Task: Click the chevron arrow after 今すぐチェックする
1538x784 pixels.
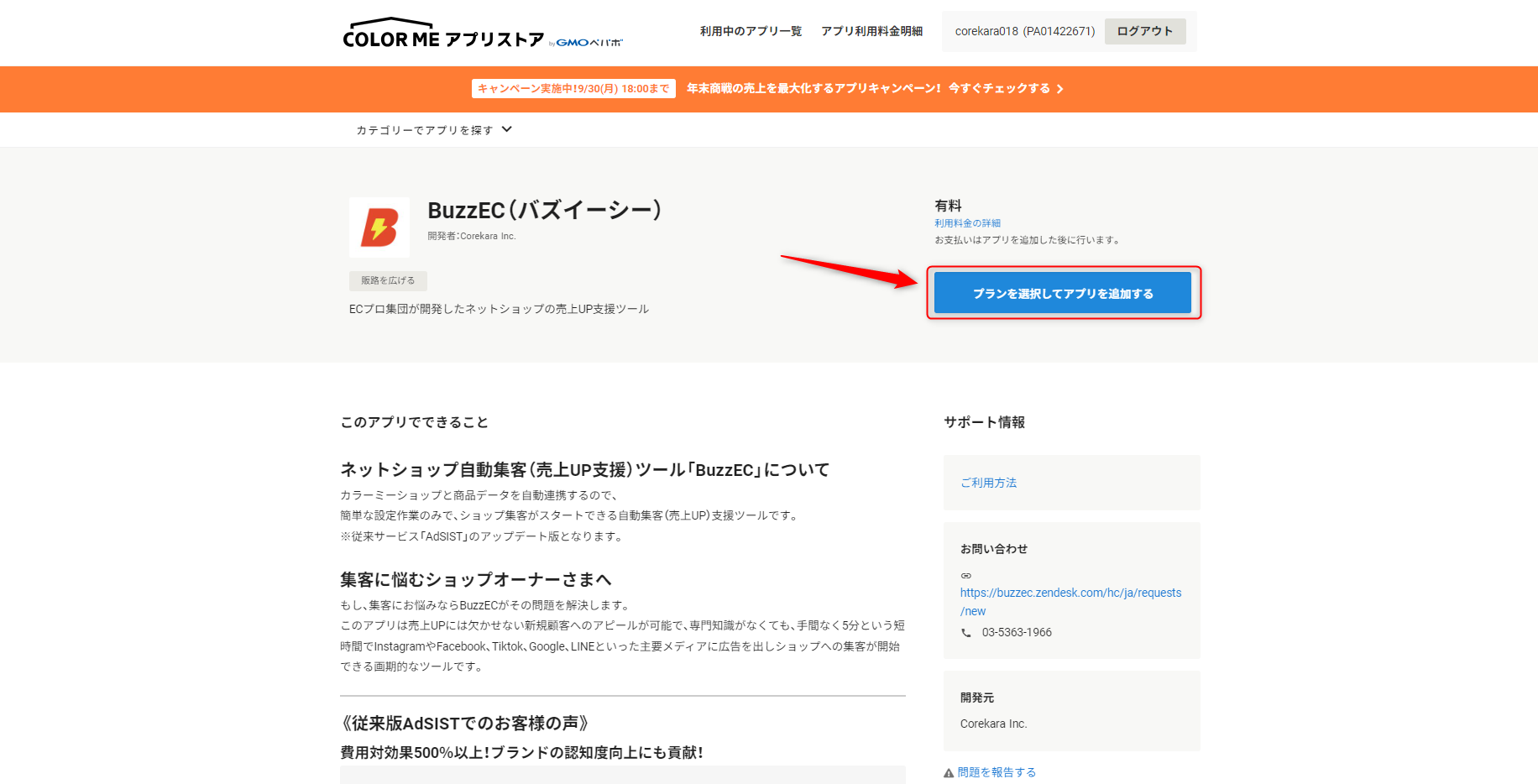Action: point(1060,89)
